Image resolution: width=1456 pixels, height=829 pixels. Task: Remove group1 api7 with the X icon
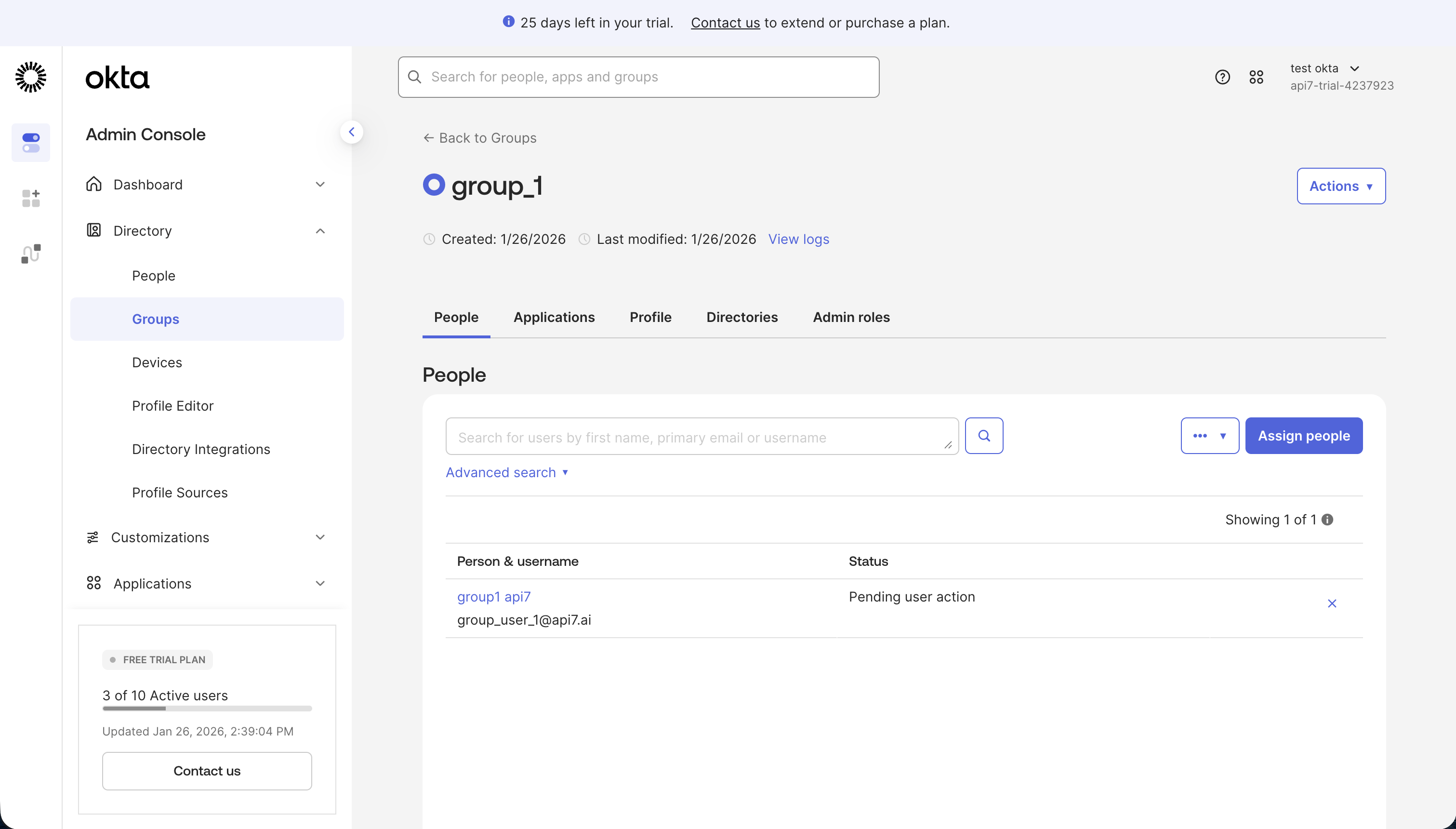(1332, 603)
